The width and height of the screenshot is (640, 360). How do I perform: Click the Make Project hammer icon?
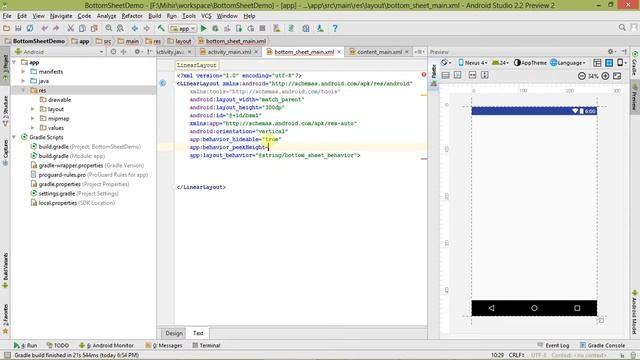coord(161,28)
